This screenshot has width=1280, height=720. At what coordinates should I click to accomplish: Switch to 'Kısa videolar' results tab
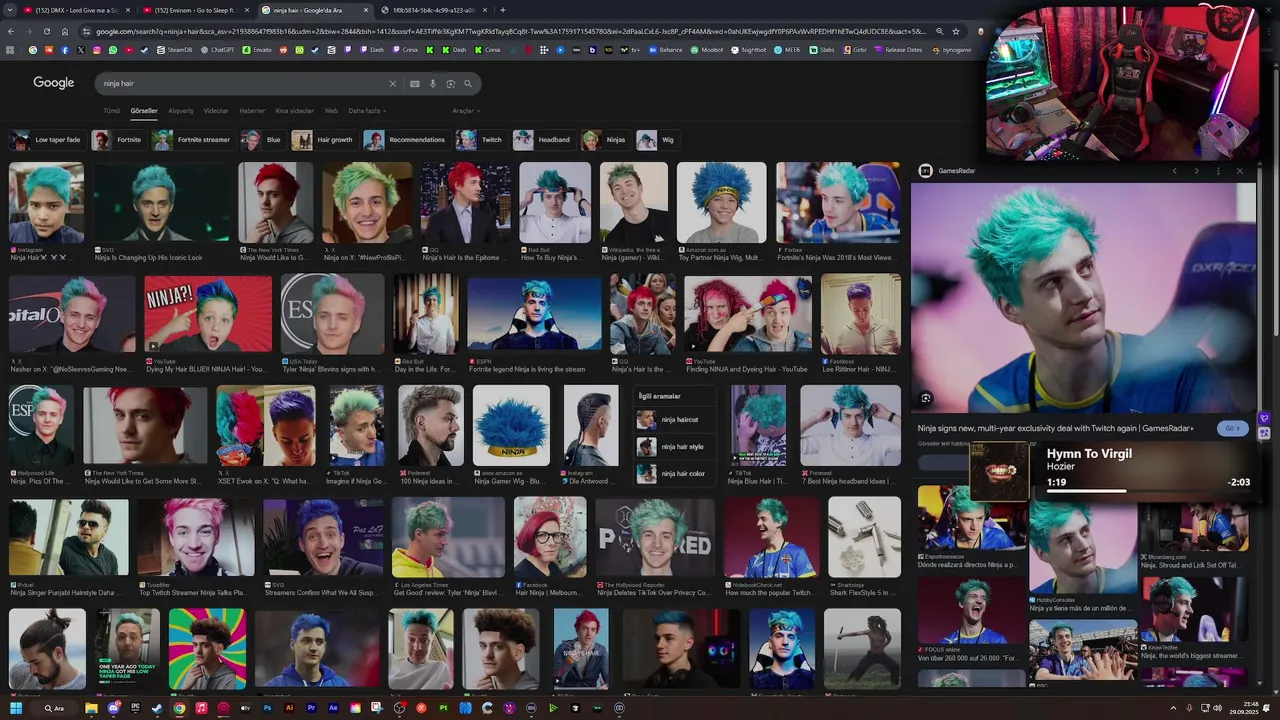(294, 111)
